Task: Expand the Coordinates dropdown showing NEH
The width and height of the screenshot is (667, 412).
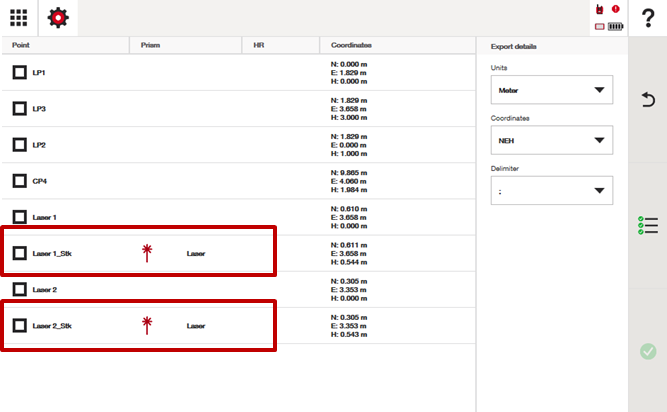Action: pos(552,141)
